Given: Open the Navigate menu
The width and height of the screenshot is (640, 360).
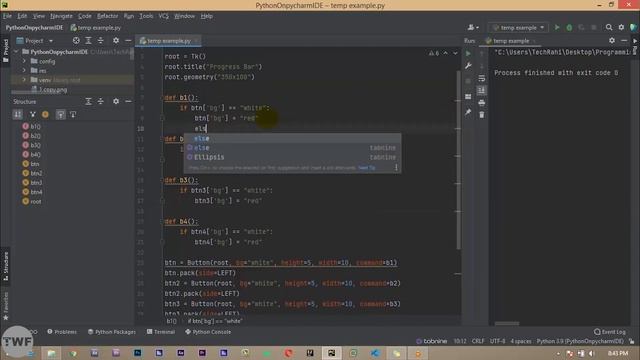Looking at the screenshot, I should [x=61, y=16].
